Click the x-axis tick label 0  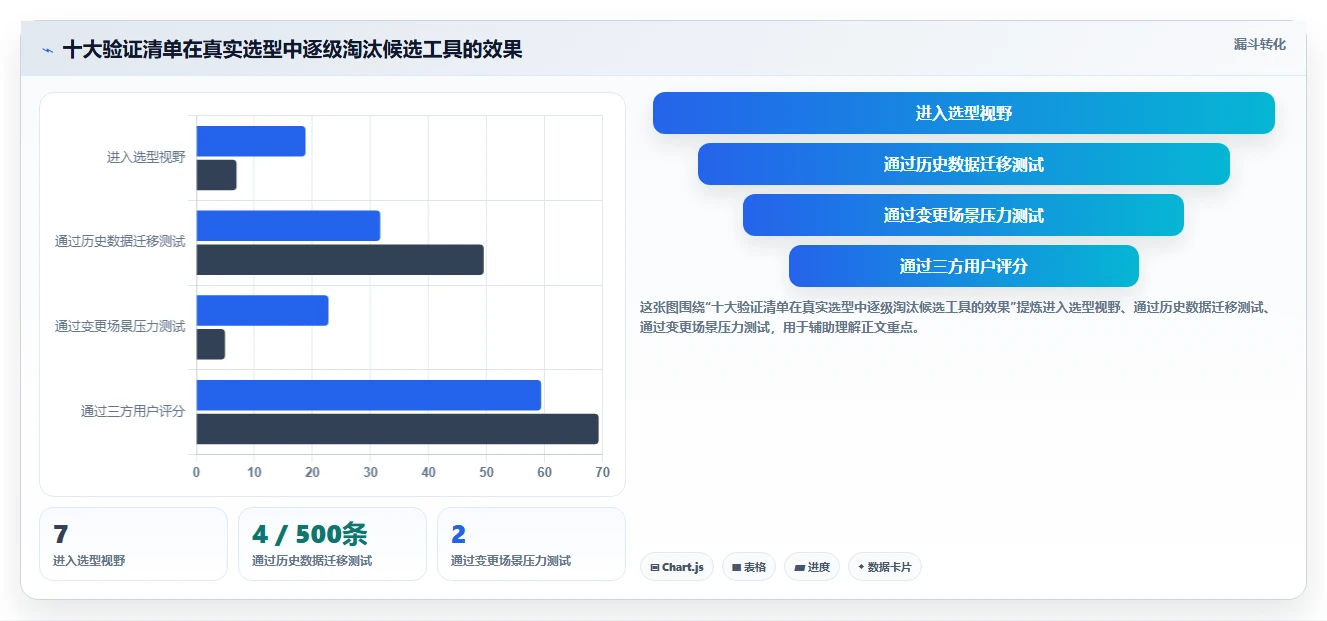click(196, 472)
